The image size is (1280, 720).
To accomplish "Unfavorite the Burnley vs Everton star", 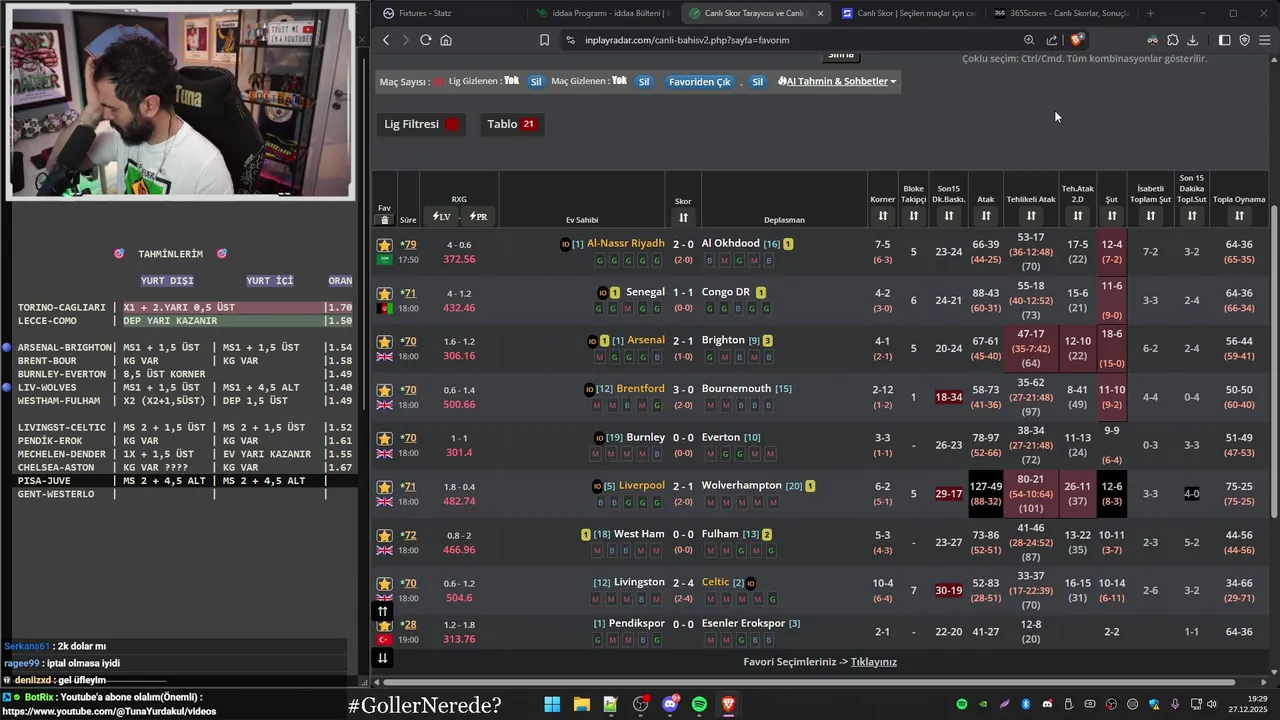I will 384,438.
